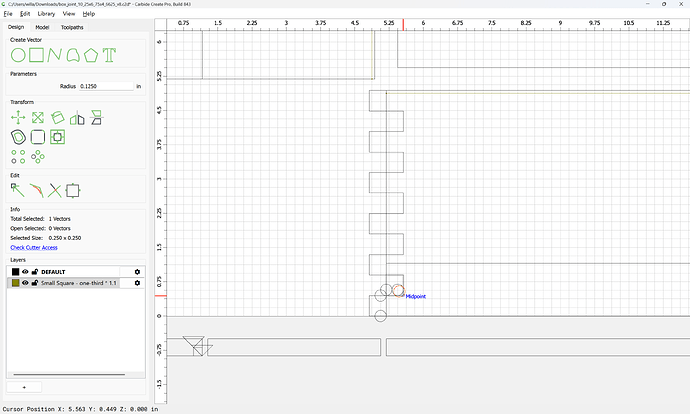Click the Layers panel horizontal scrollbar
This screenshot has height=414, width=690.
click(x=69, y=375)
